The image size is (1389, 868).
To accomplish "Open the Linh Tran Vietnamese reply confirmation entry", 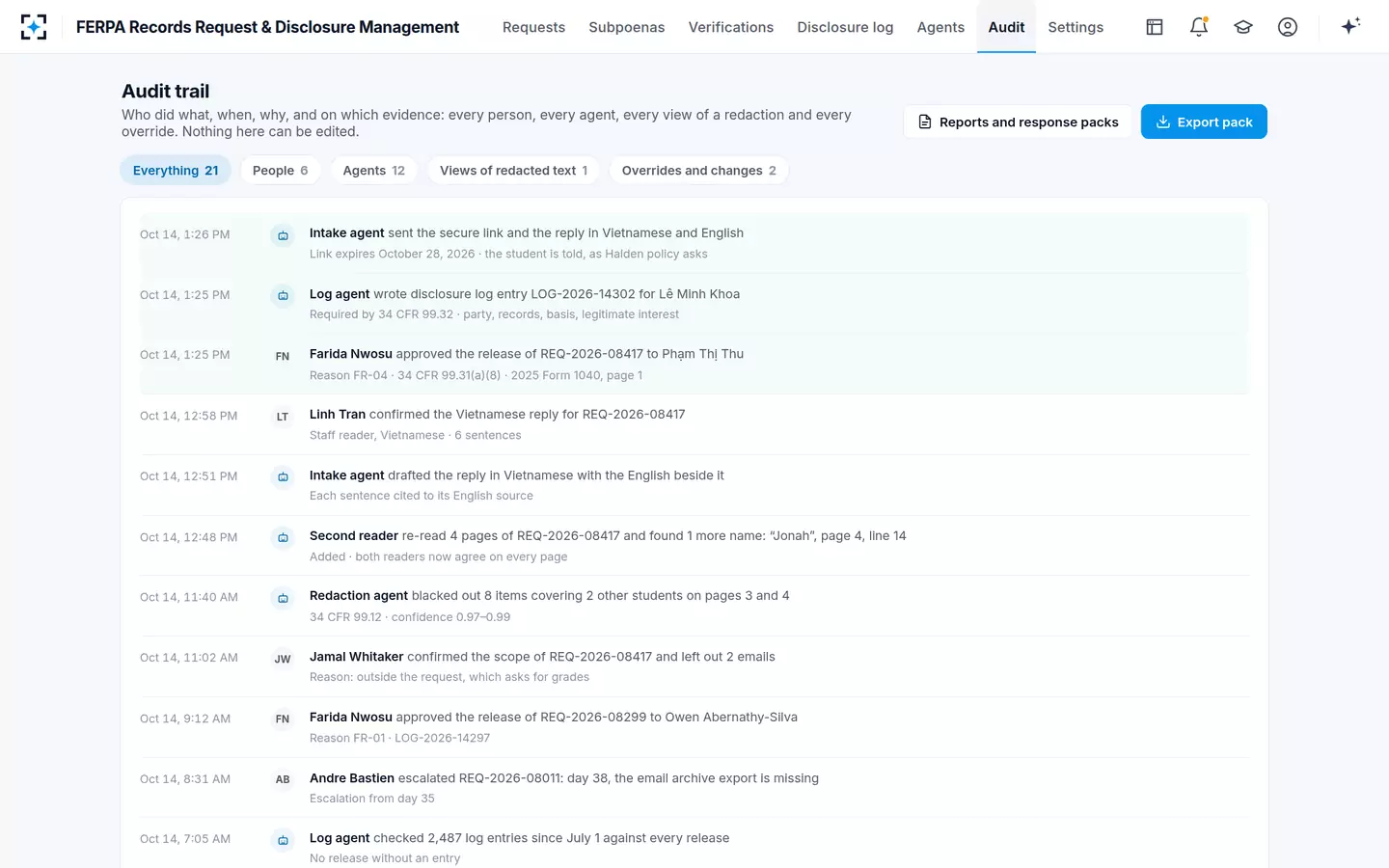I will pos(694,424).
